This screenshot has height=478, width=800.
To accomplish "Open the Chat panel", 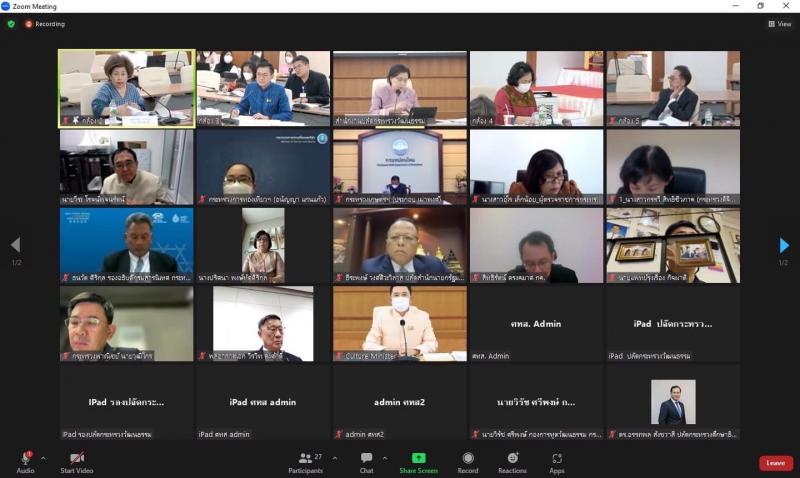I will point(366,458).
